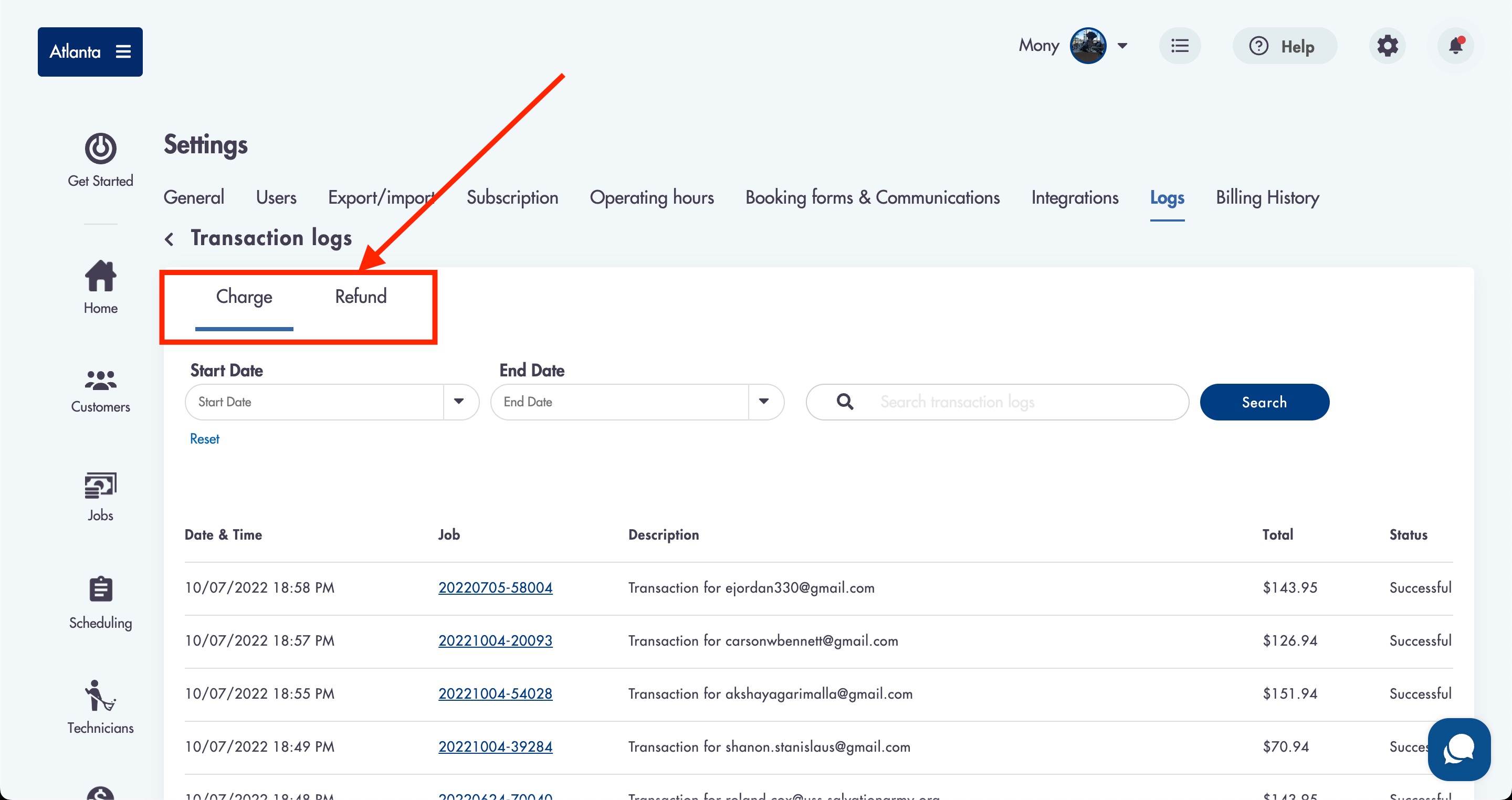Select the Charge tab
Image resolution: width=1512 pixels, height=800 pixels.
tap(244, 297)
